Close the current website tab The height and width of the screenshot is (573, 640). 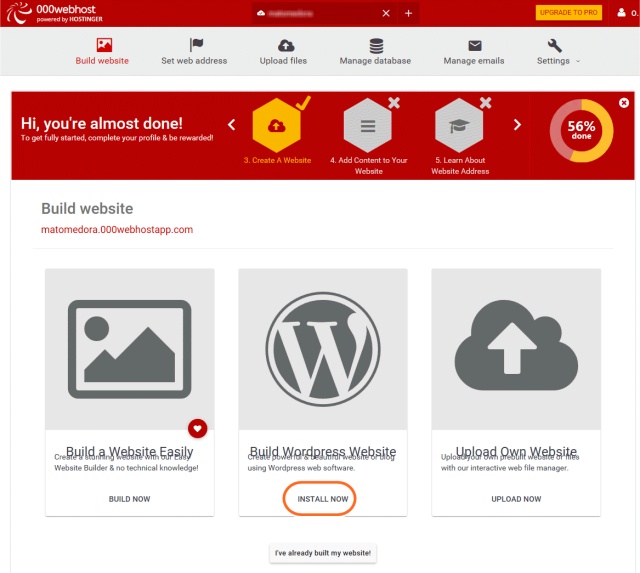tap(386, 13)
